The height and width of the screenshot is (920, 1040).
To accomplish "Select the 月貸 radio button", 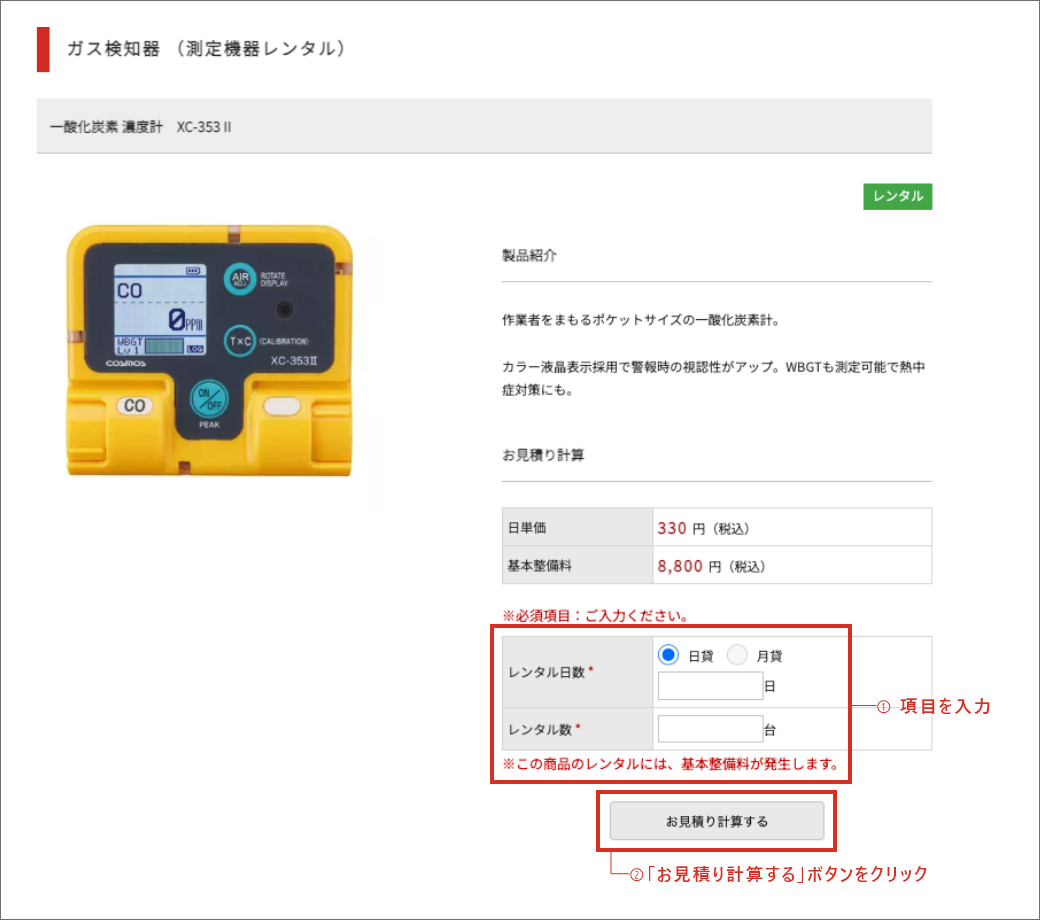I will tap(737, 655).
